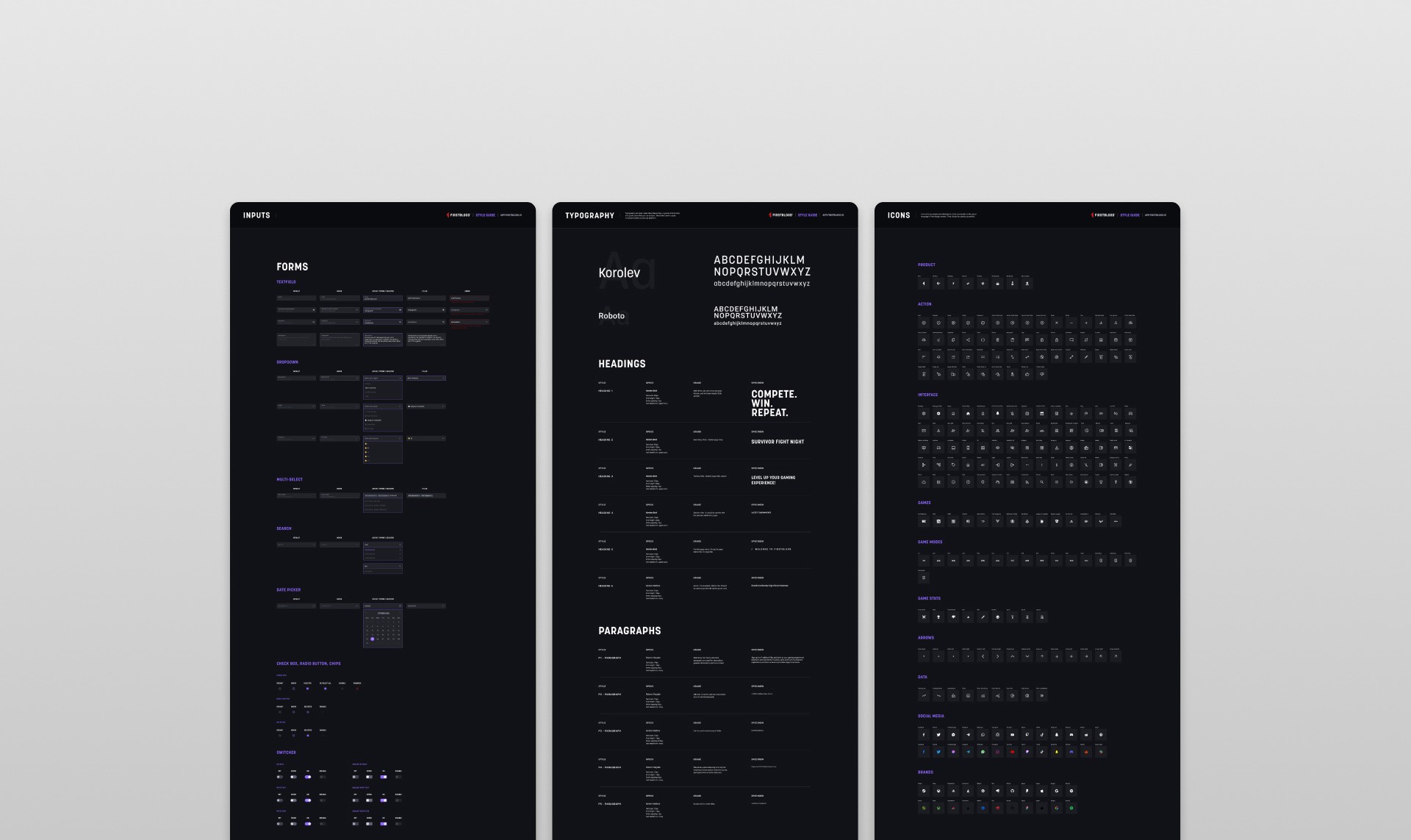Click the Twitter icon in color row
The height and width of the screenshot is (840, 1411).
(x=938, y=752)
